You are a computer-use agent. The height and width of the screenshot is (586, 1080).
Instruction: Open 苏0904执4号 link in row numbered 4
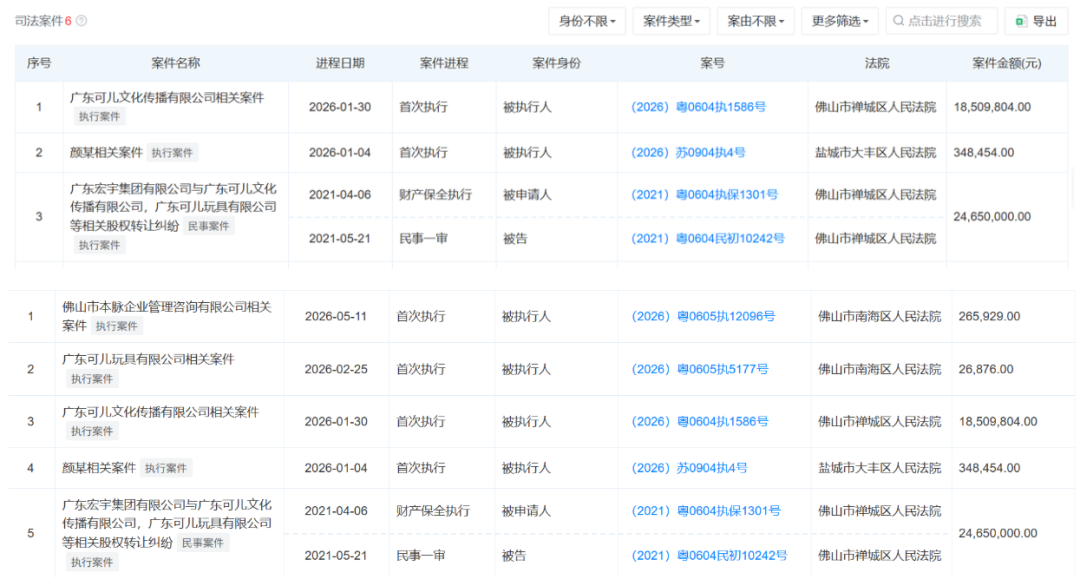(689, 468)
